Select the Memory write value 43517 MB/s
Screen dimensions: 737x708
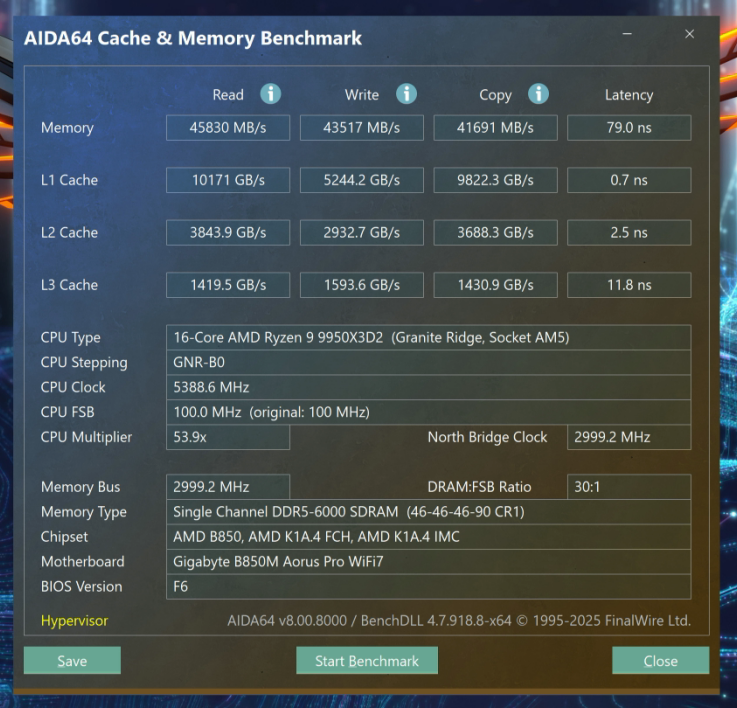coord(361,128)
